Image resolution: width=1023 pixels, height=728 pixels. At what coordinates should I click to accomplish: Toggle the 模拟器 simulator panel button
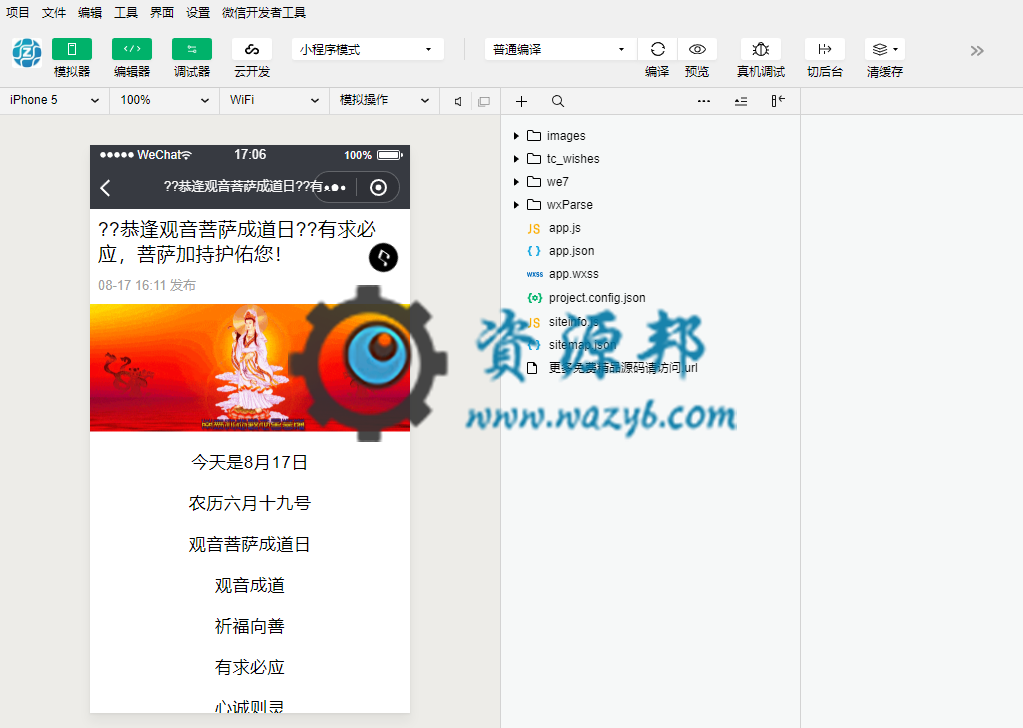point(72,49)
